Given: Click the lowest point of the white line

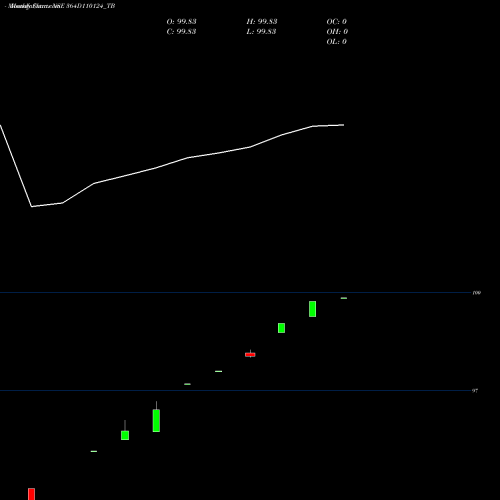Looking at the screenshot, I should click(32, 207).
